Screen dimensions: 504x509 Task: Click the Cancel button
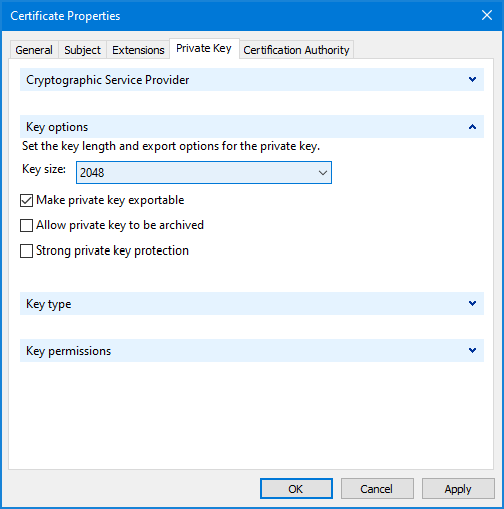pos(377,489)
